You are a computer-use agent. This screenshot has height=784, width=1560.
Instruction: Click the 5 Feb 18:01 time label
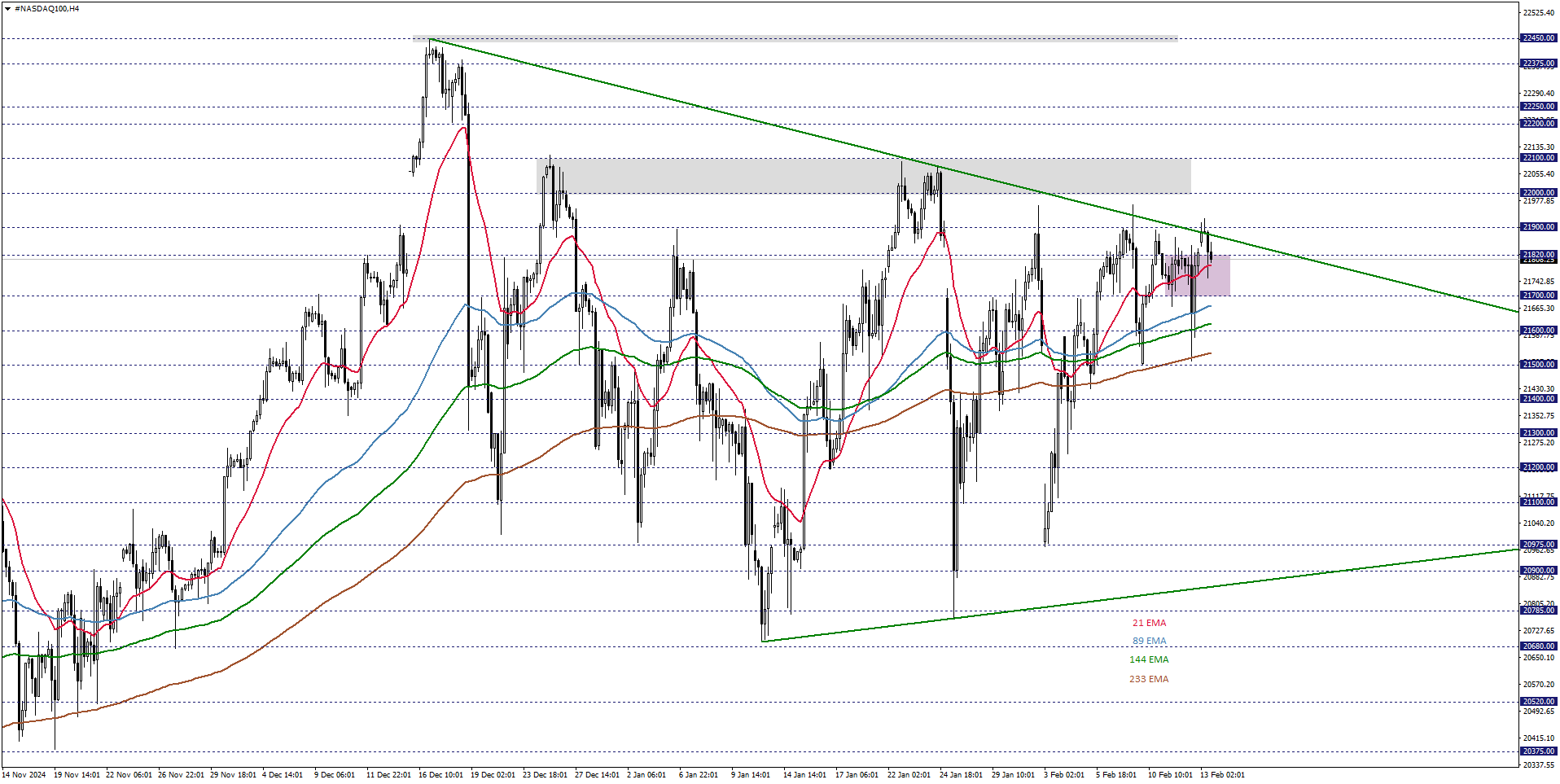1115,775
